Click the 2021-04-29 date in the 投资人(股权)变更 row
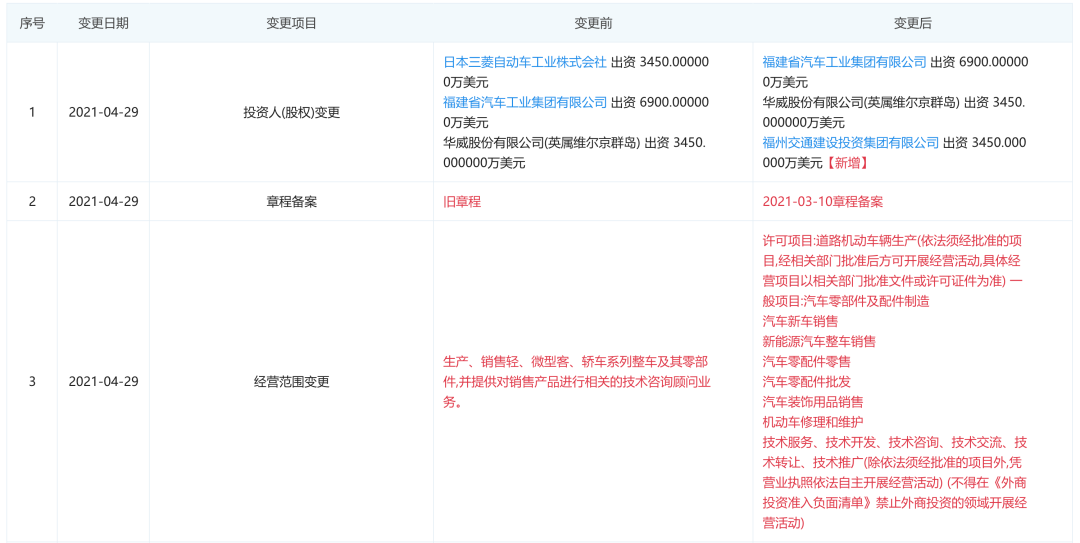Image resolution: width=1080 pixels, height=543 pixels. tap(103, 112)
